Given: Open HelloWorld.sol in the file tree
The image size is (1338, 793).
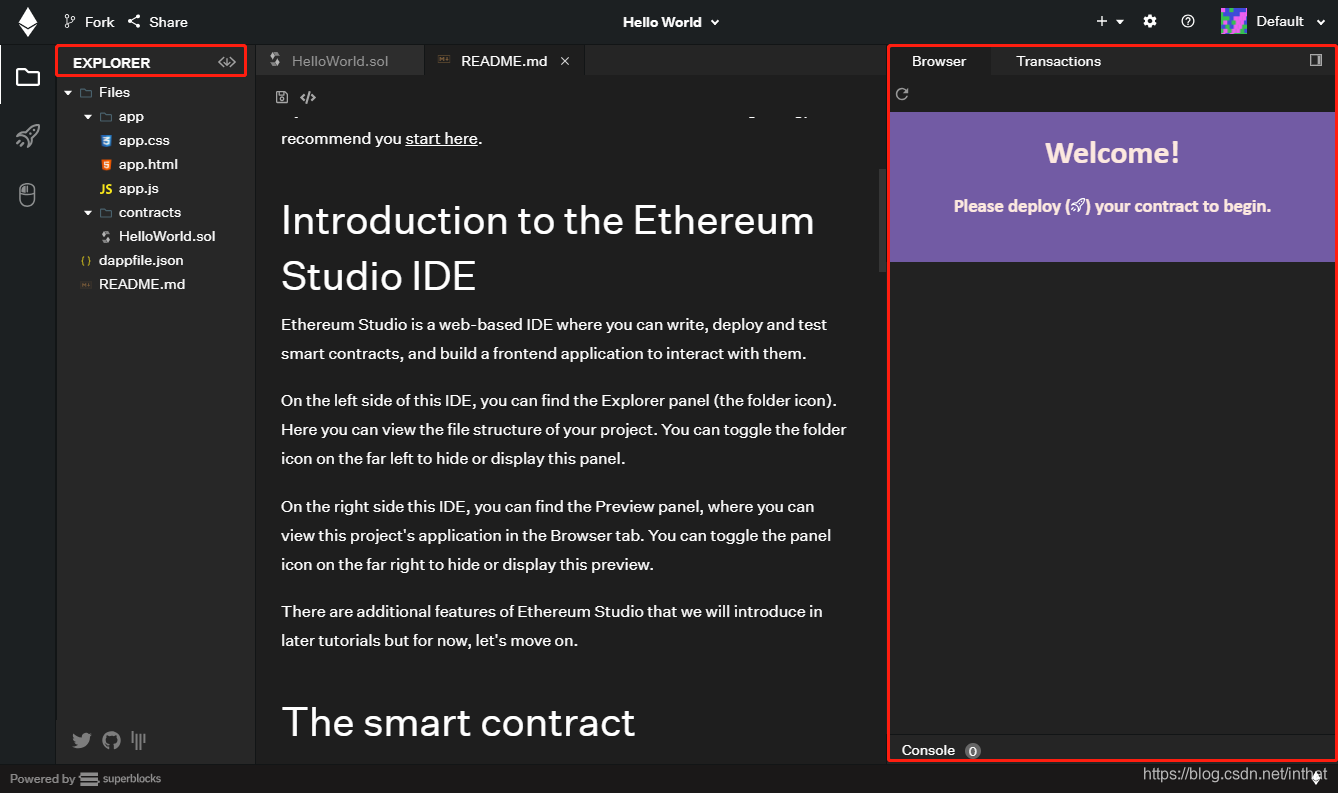Looking at the screenshot, I should click(166, 237).
